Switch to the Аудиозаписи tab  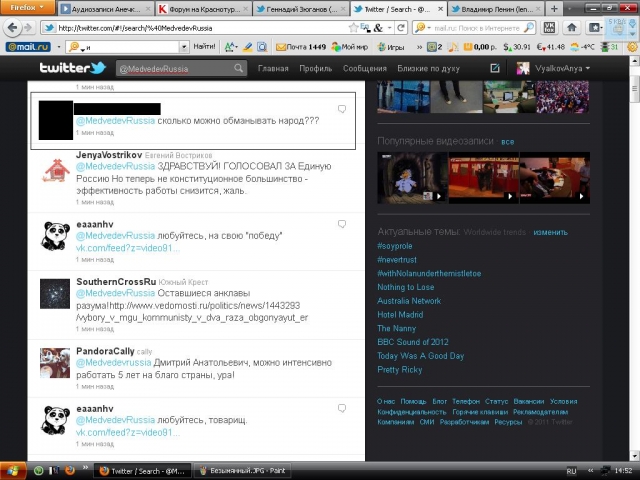(106, 9)
